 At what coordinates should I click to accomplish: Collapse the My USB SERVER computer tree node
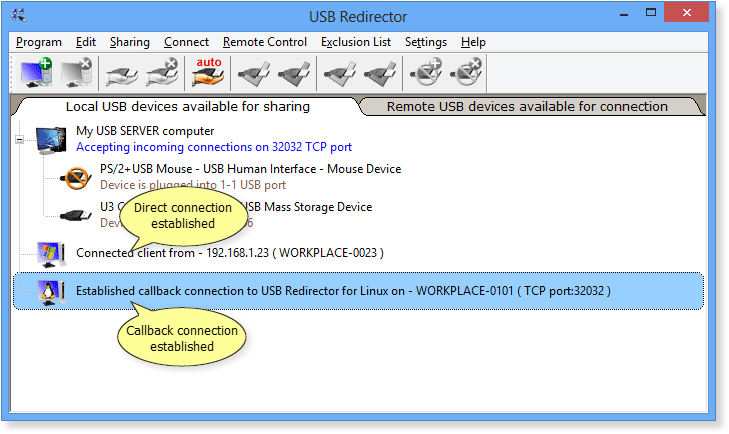click(20, 139)
